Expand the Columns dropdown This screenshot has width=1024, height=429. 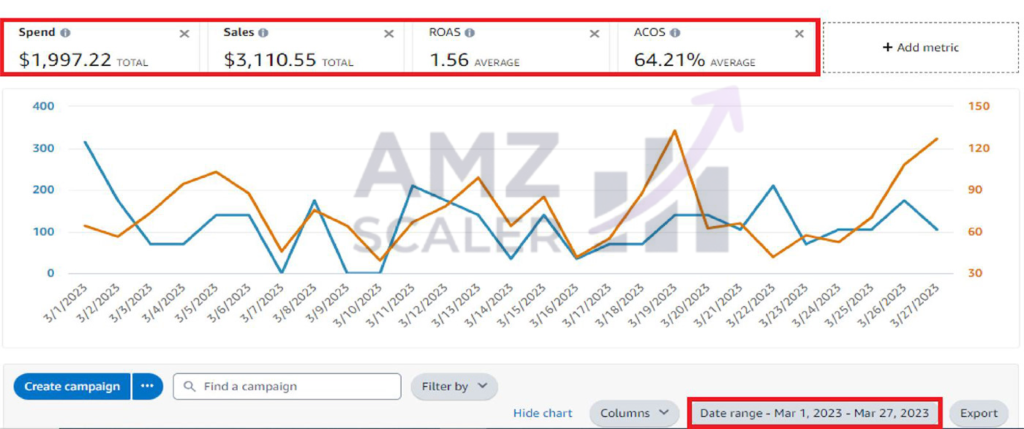634,413
